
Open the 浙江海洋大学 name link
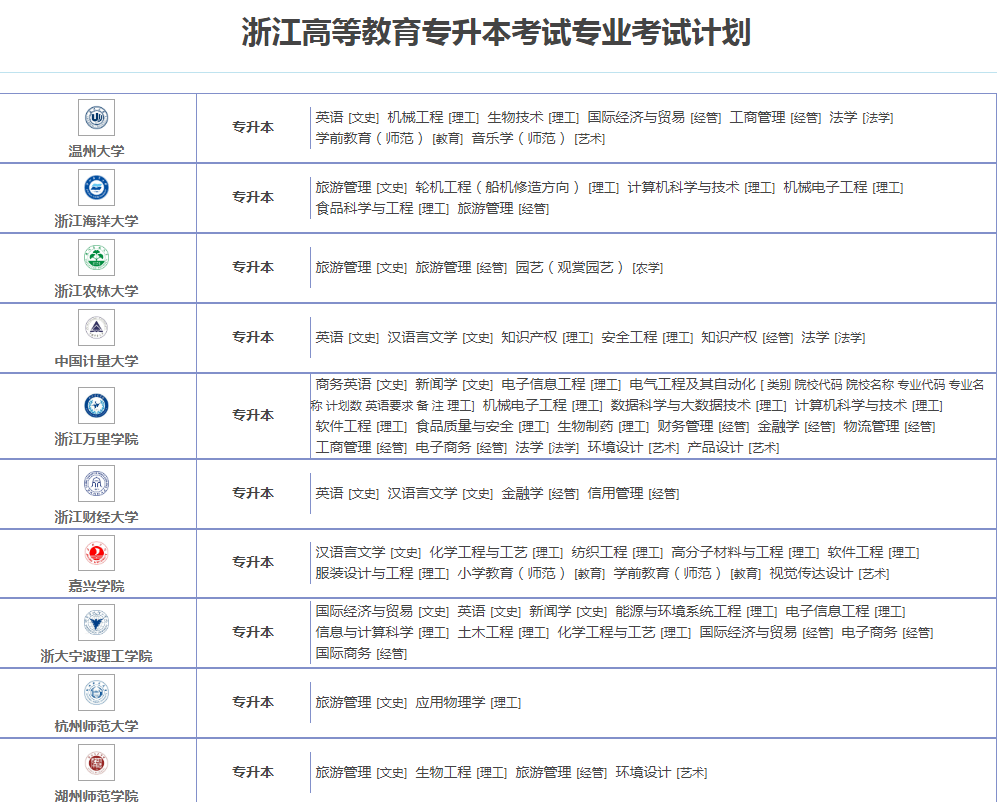click(97, 221)
